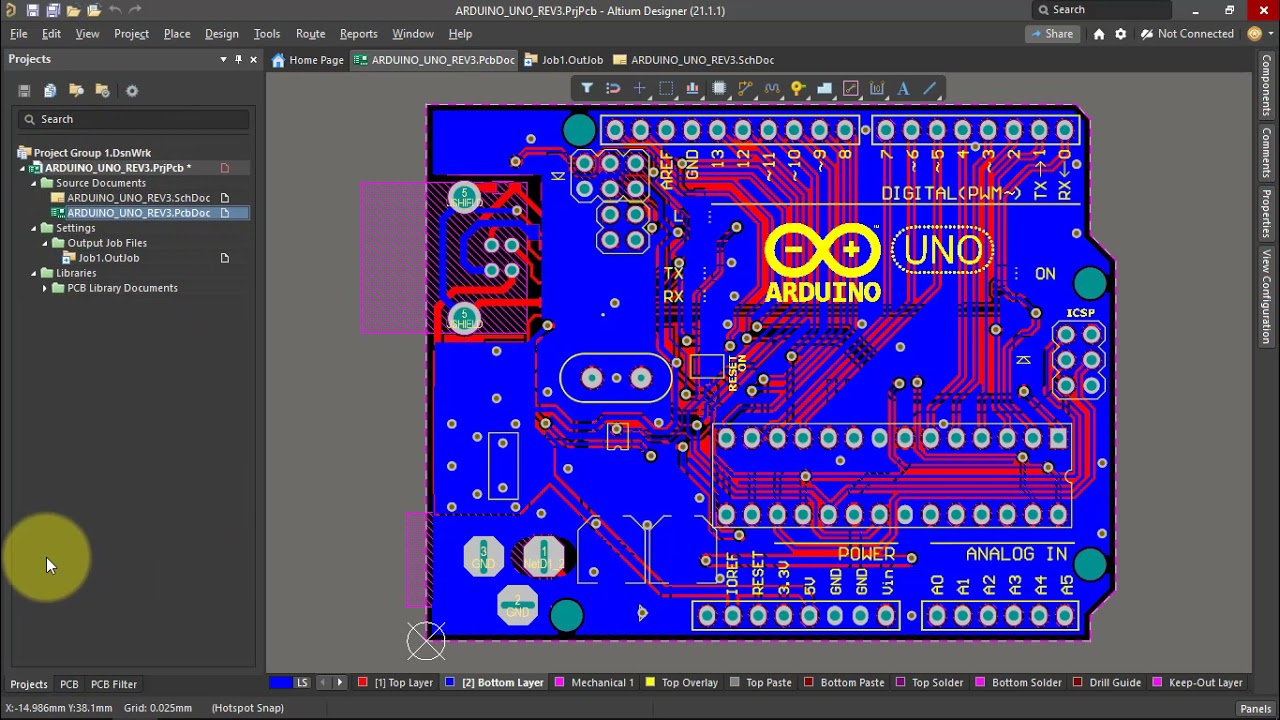Activate the dashed rectangle selection tool
Screen dimensions: 1280x720
pos(666,89)
